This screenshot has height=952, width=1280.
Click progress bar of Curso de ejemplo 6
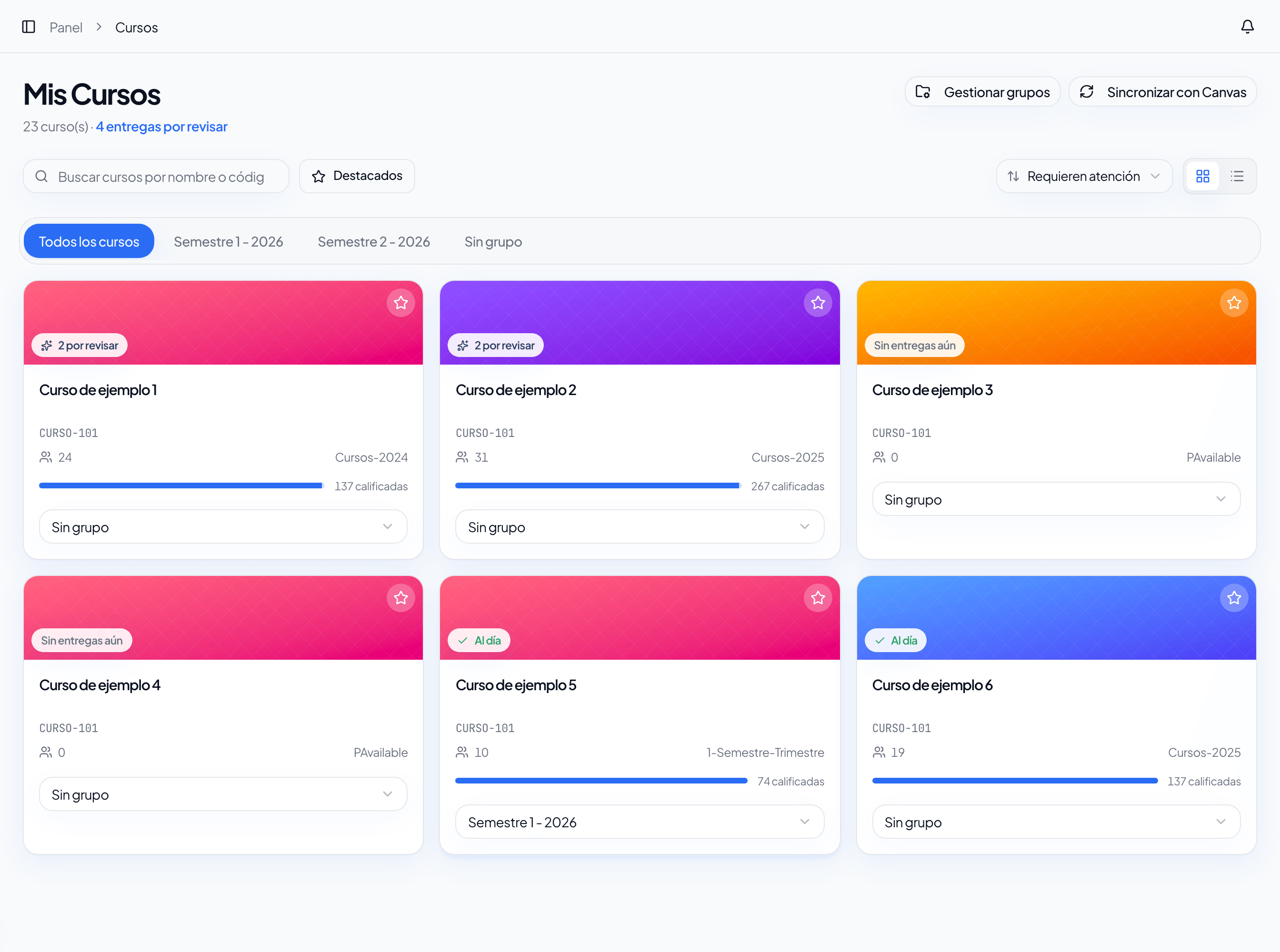point(1015,781)
